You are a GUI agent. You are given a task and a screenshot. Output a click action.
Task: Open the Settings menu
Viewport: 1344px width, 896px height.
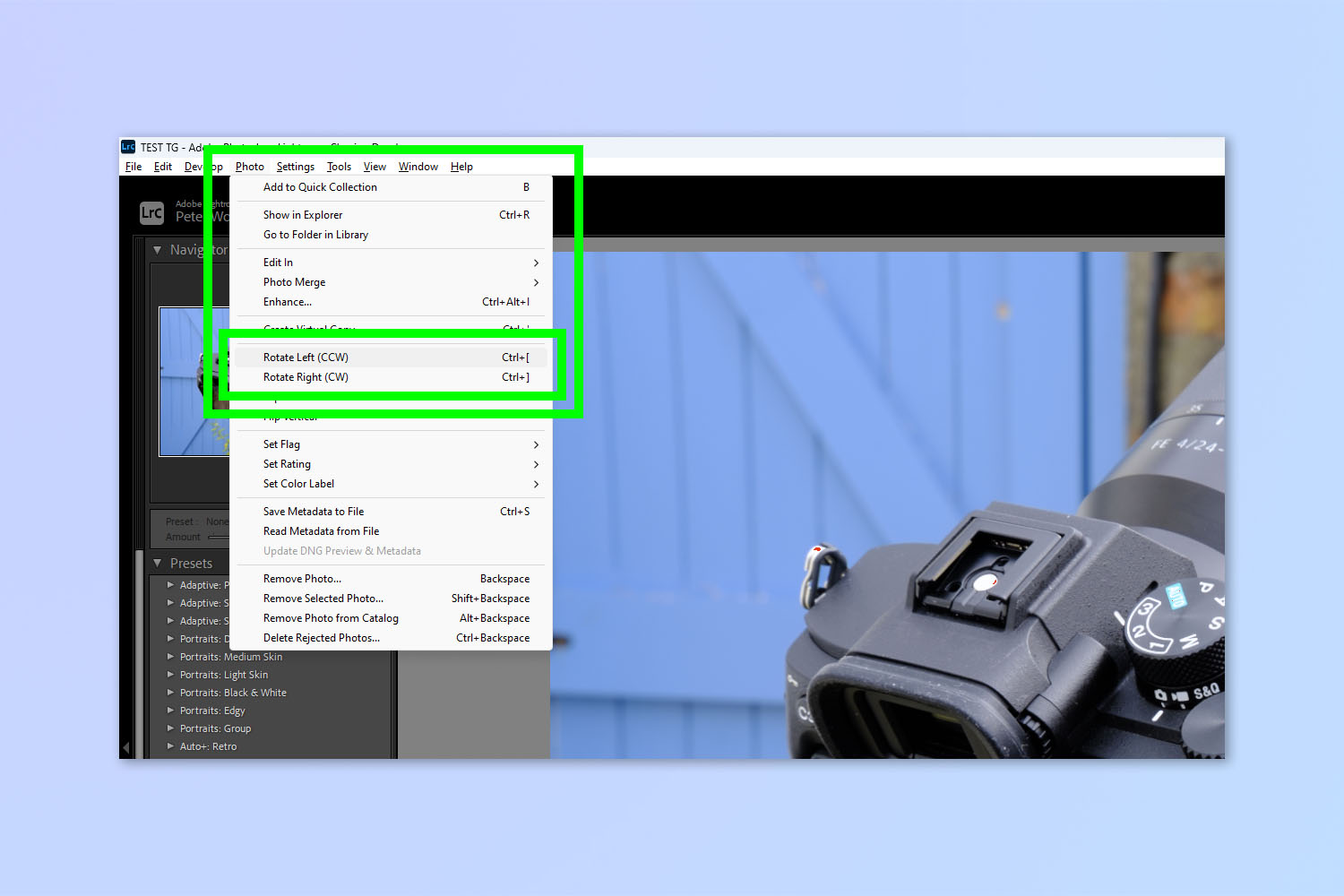296,167
